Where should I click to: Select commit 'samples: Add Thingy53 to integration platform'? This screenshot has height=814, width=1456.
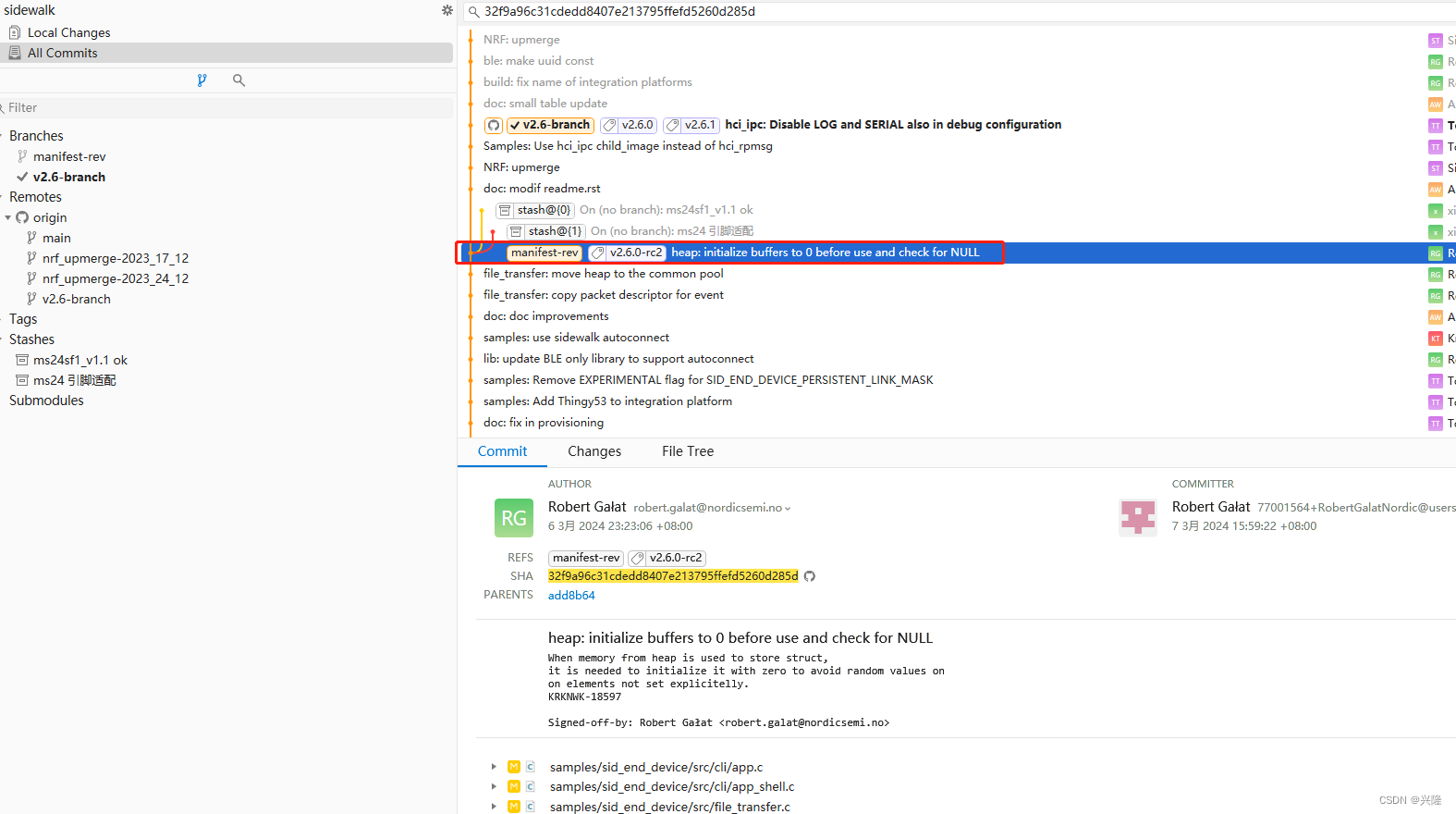tap(607, 401)
